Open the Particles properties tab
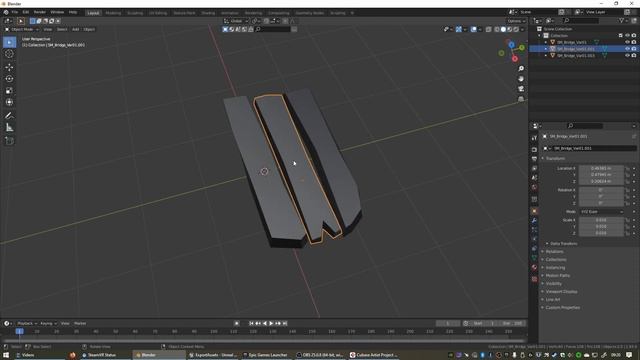The height and width of the screenshot is (360, 640). pyautogui.click(x=534, y=230)
